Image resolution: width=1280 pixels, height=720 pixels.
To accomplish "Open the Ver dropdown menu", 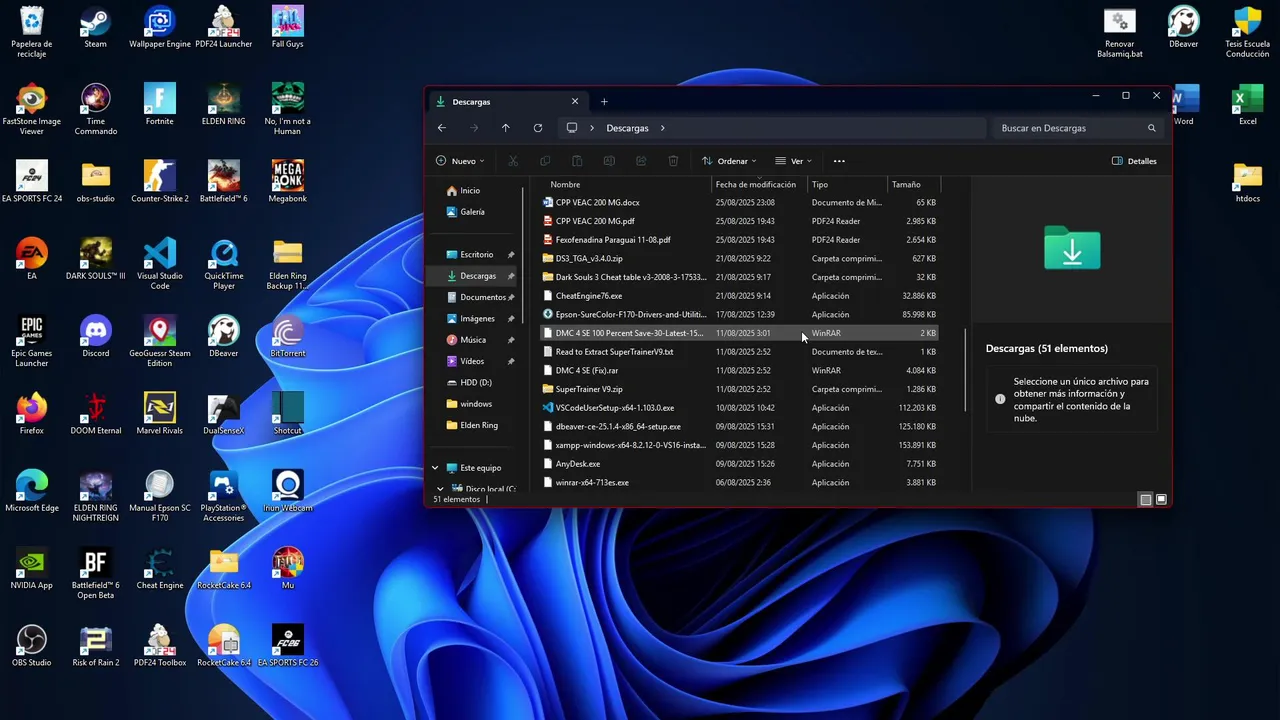I will coord(793,161).
